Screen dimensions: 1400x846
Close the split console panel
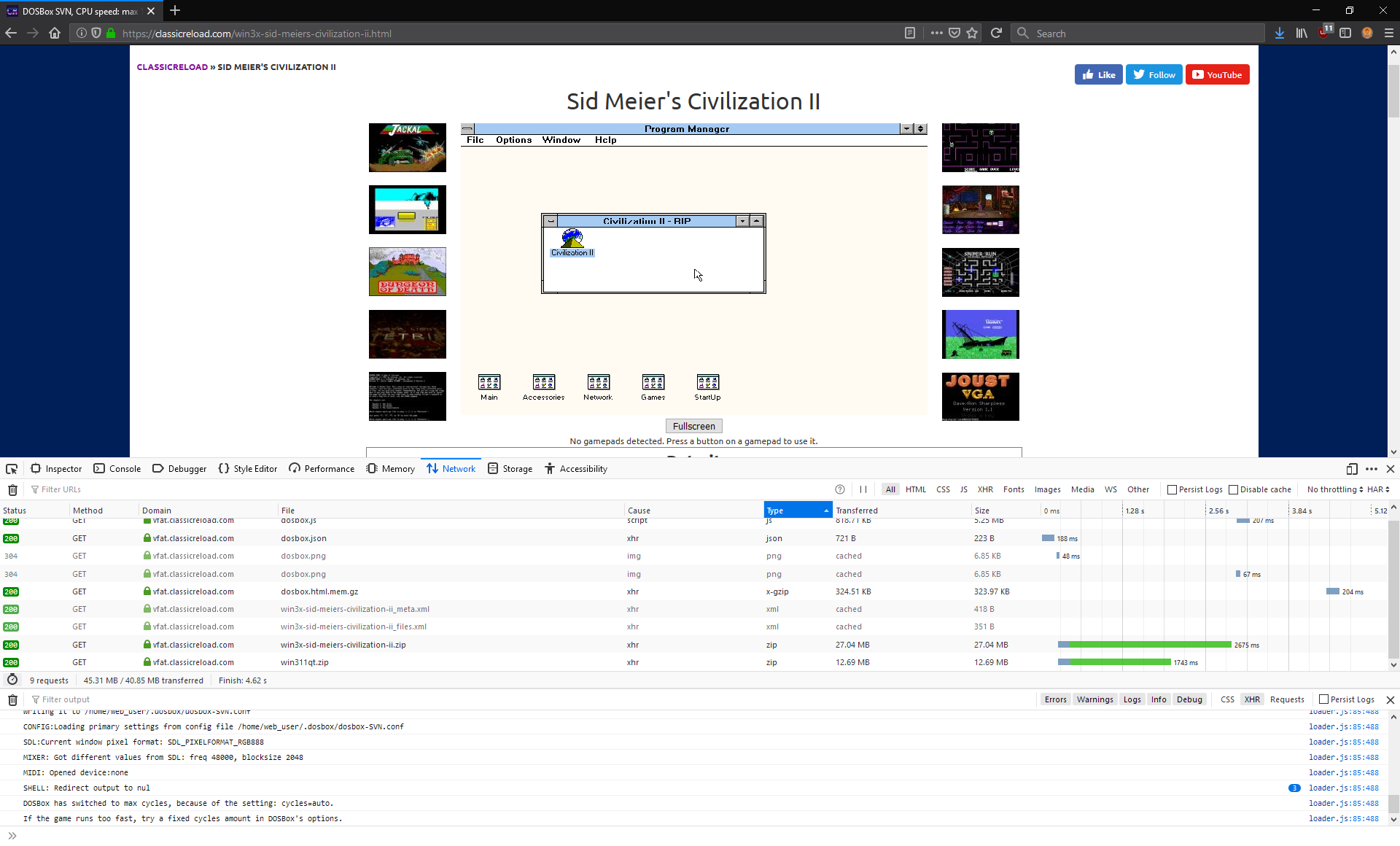1391,700
